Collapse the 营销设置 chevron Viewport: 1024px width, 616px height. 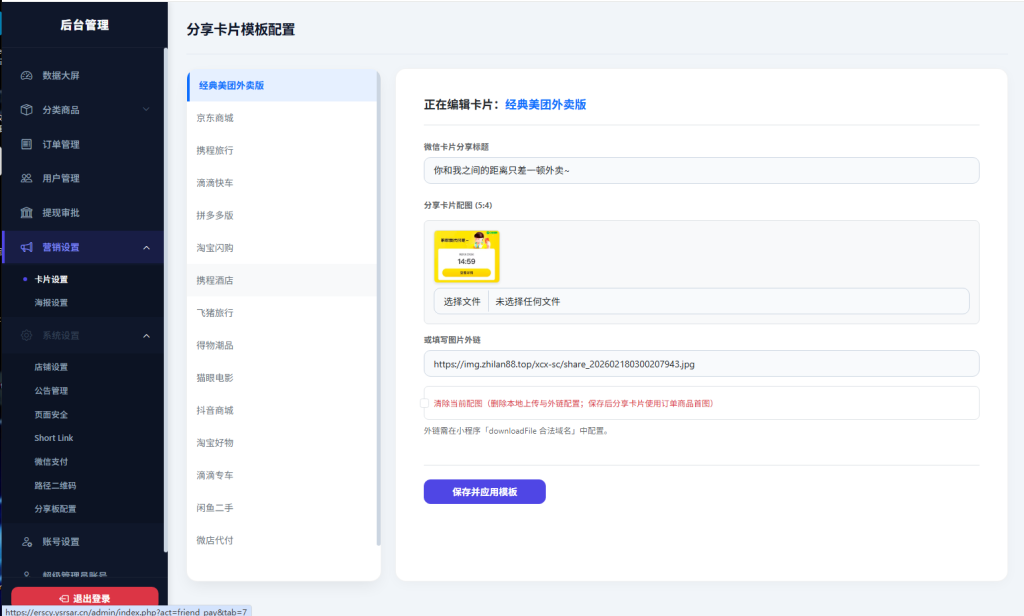[146, 248]
